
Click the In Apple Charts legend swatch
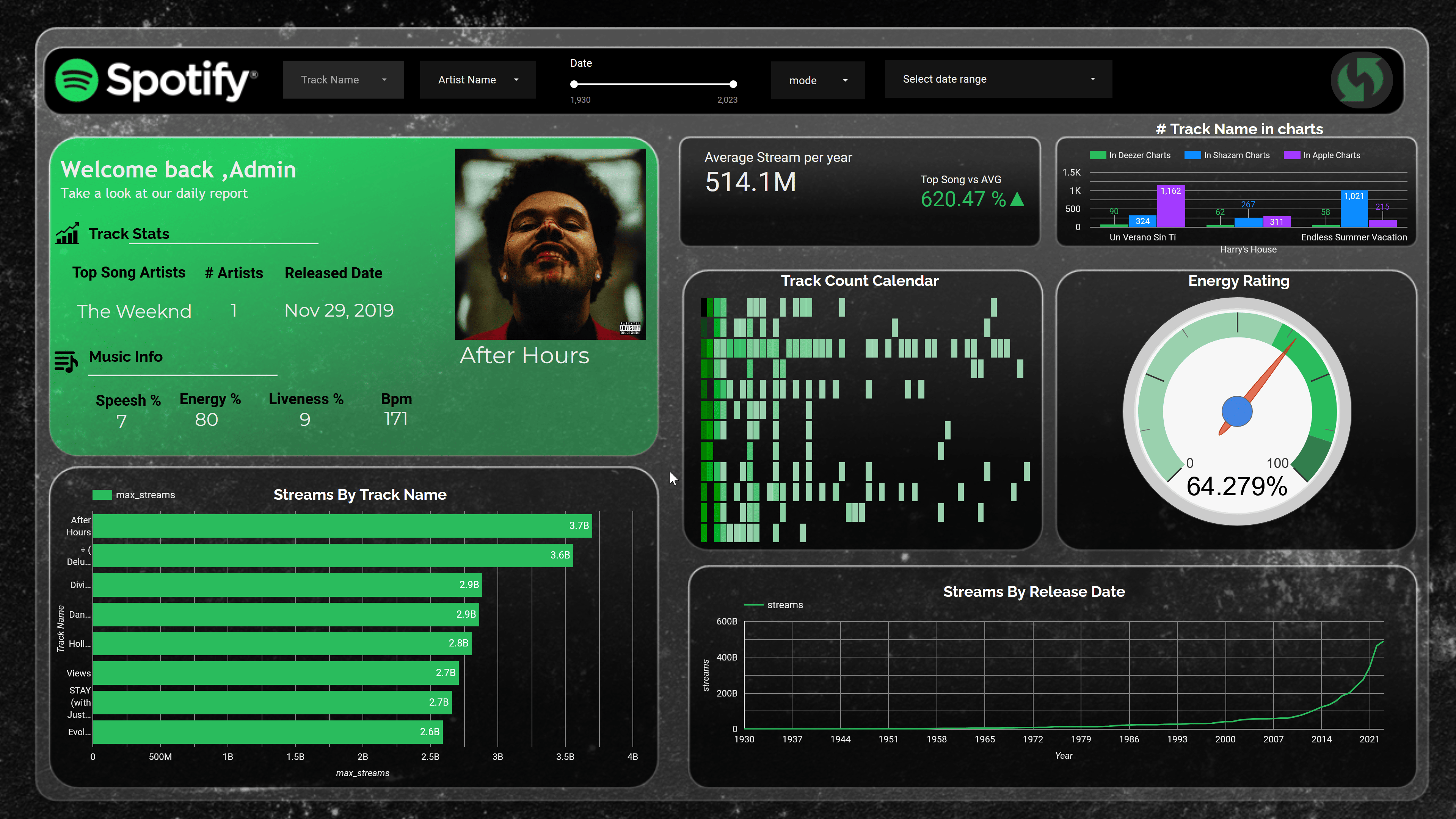[x=1291, y=155]
